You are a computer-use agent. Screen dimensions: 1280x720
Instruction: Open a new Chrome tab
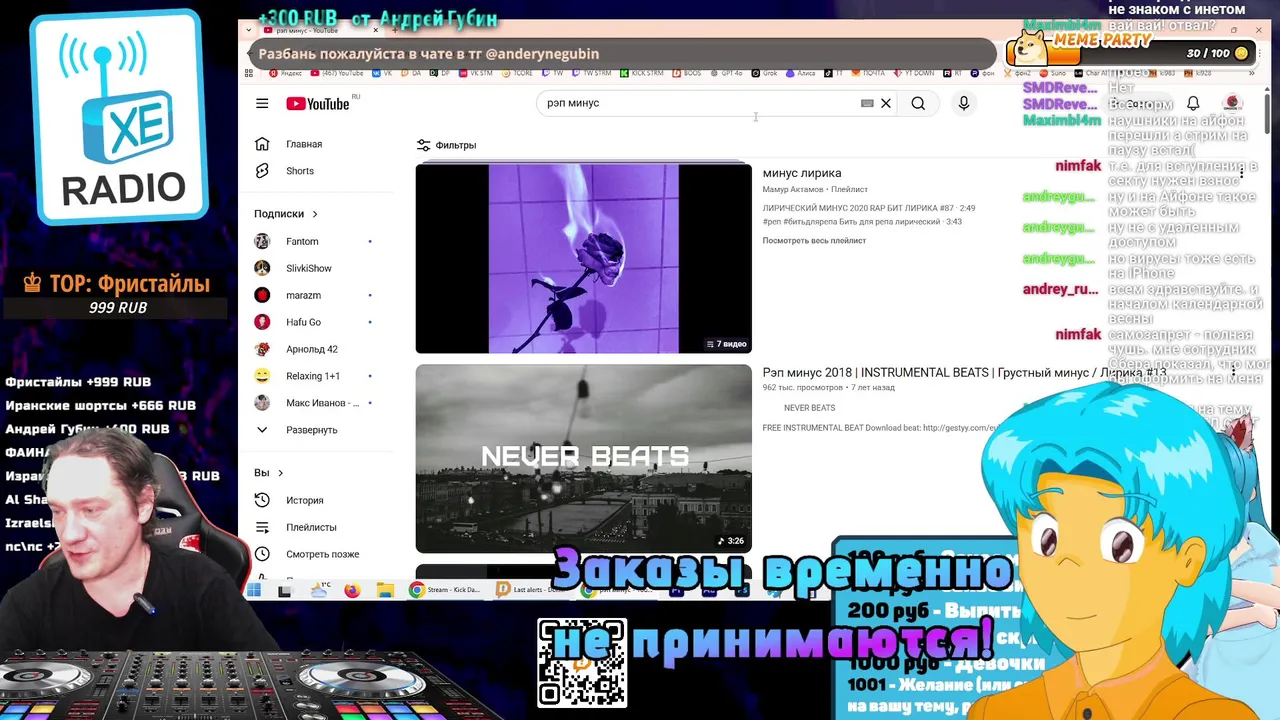coord(396,30)
